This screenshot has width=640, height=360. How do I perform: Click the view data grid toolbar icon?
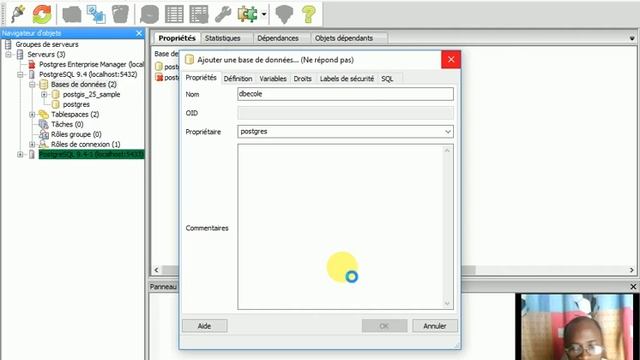(x=174, y=14)
